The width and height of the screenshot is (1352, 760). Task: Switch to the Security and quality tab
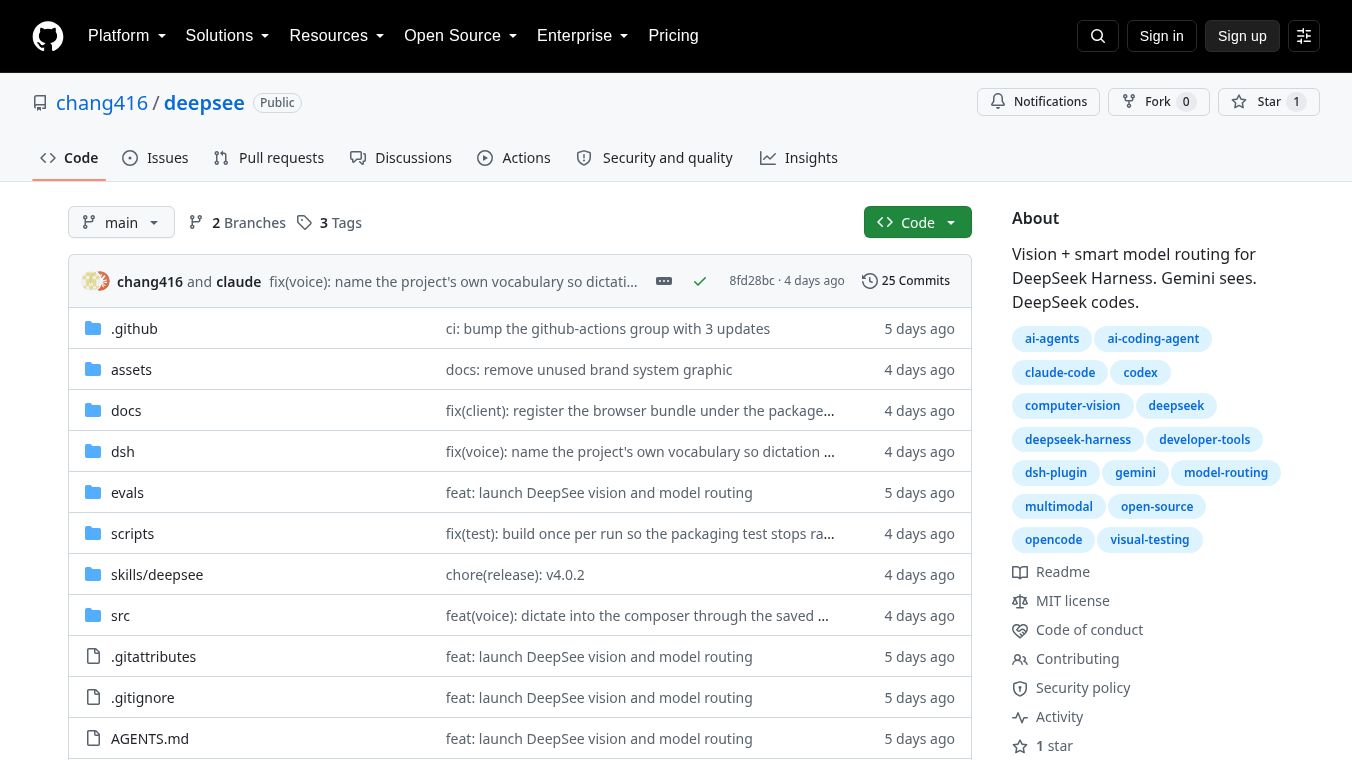coord(655,158)
